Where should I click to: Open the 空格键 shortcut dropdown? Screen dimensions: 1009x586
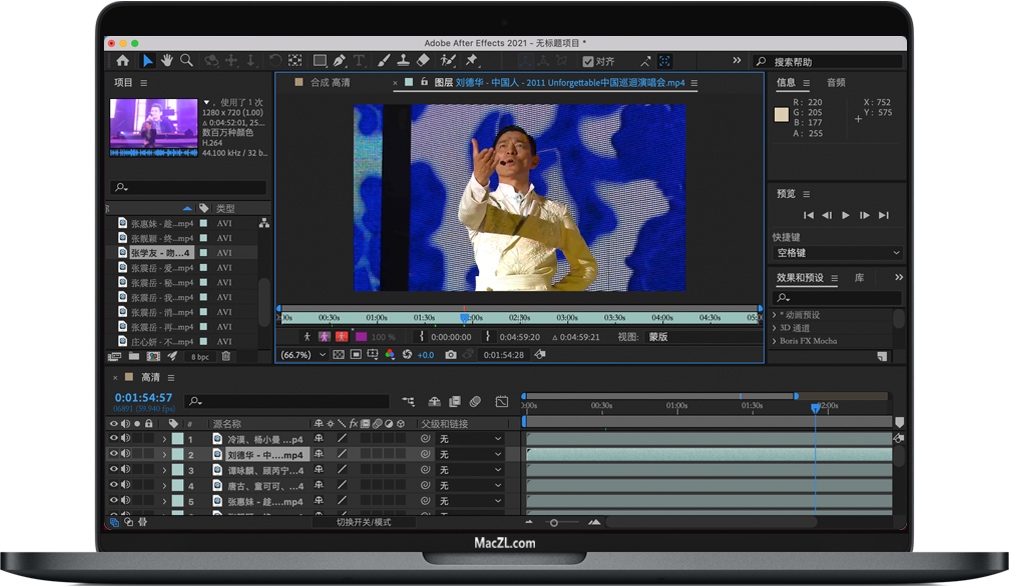tap(837, 253)
